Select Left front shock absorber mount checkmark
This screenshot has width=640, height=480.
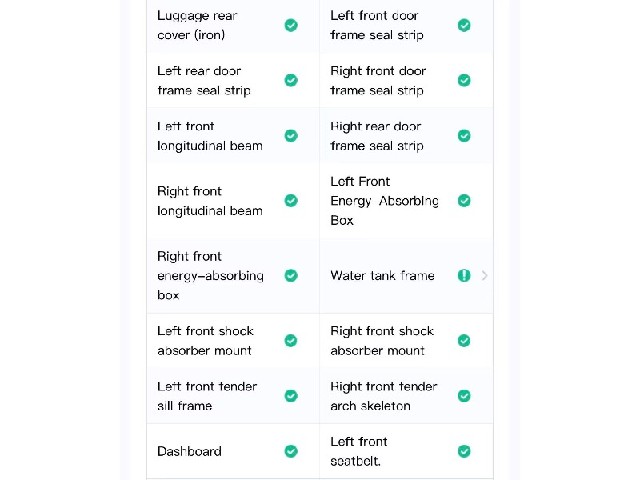click(291, 340)
